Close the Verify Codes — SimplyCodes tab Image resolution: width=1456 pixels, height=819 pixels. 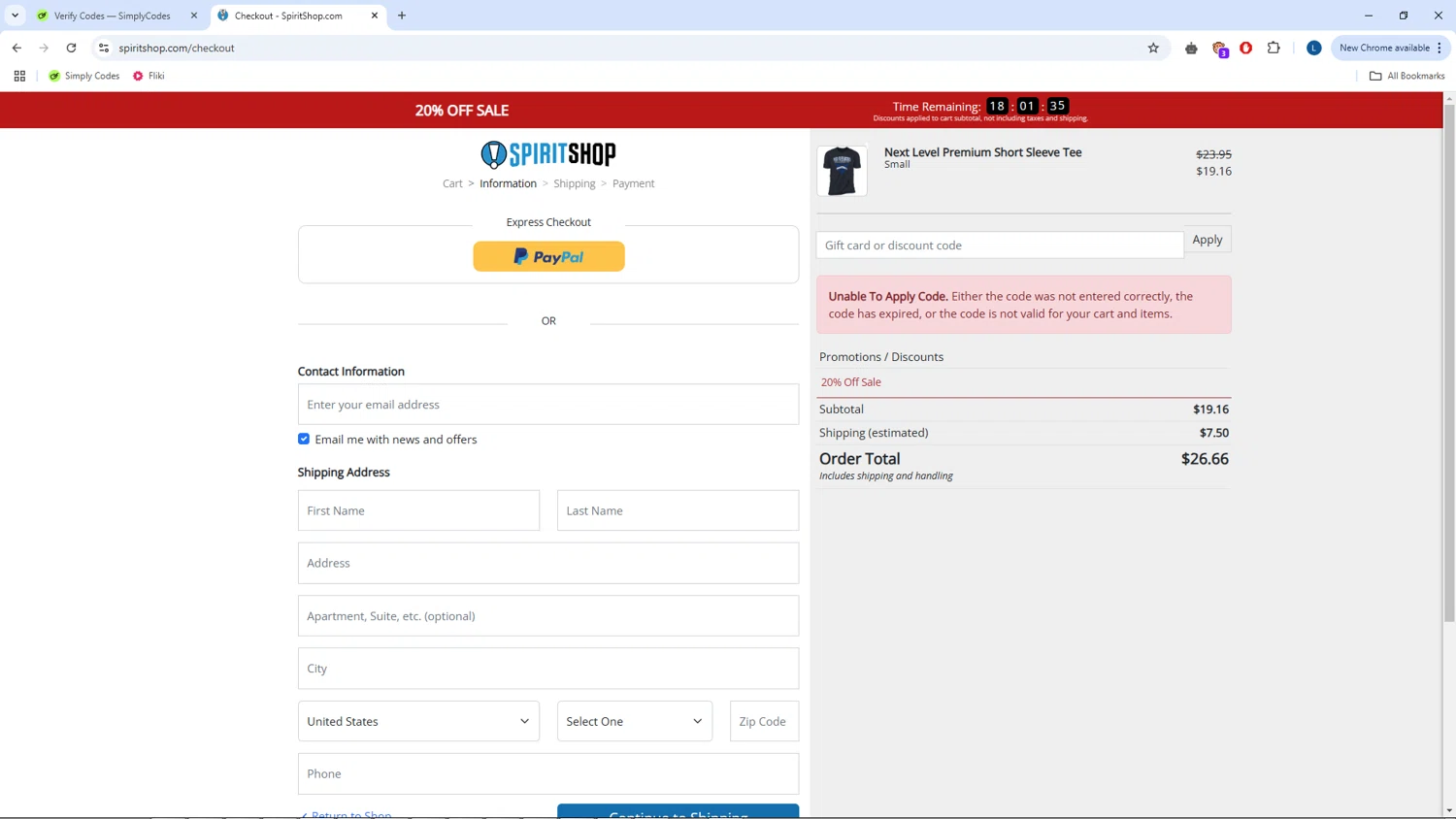pyautogui.click(x=193, y=16)
